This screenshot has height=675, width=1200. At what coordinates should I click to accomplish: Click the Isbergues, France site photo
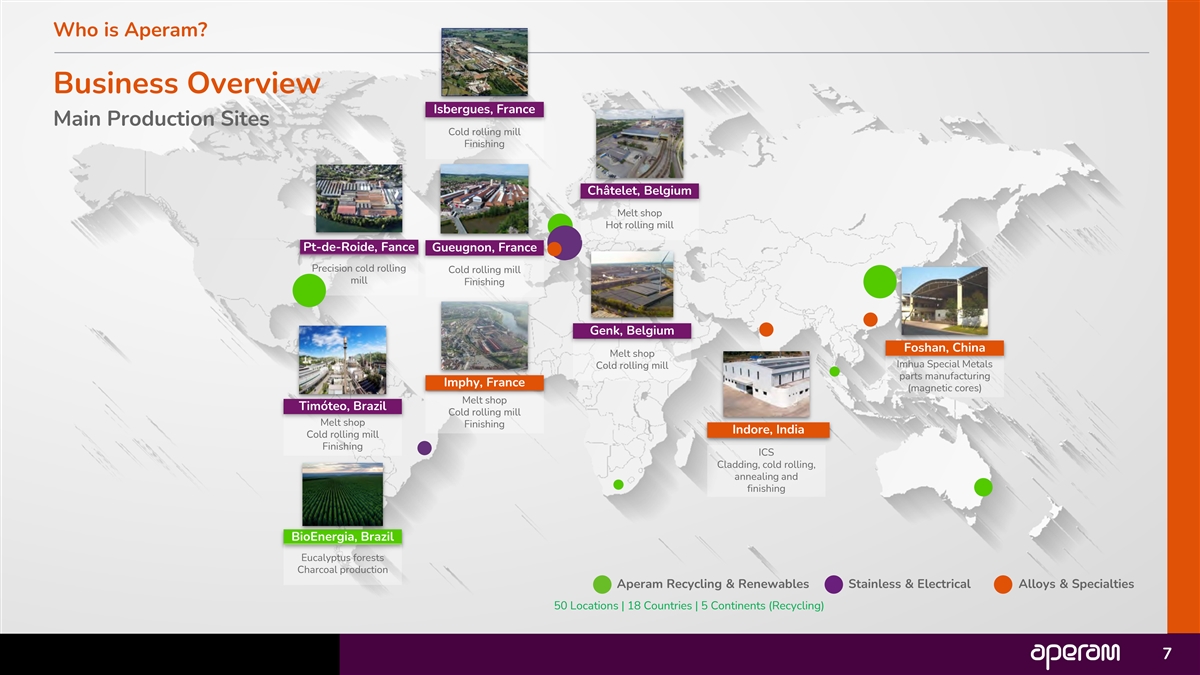click(x=484, y=62)
